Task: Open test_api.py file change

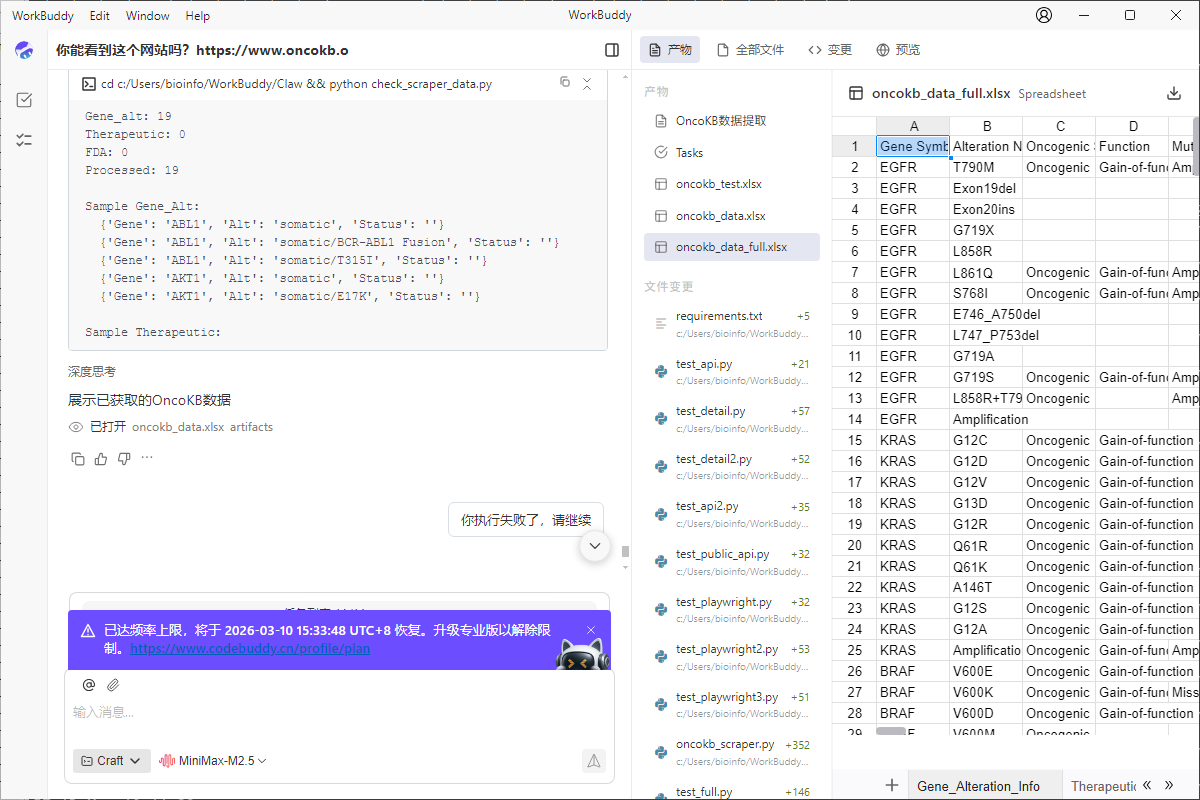Action: click(x=732, y=371)
